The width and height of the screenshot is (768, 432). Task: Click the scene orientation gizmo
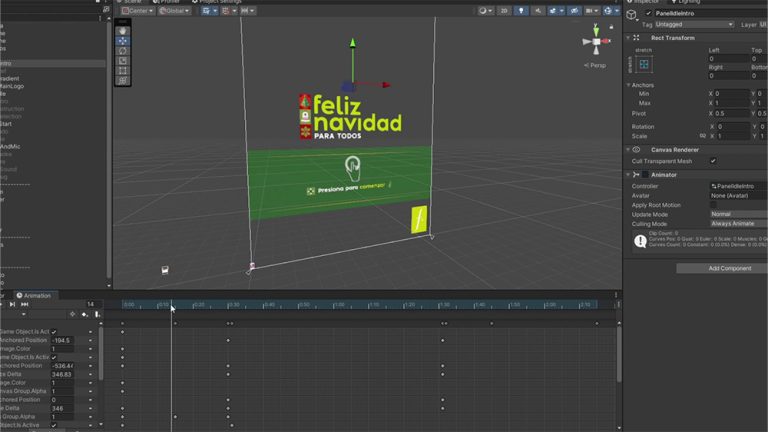[x=597, y=46]
